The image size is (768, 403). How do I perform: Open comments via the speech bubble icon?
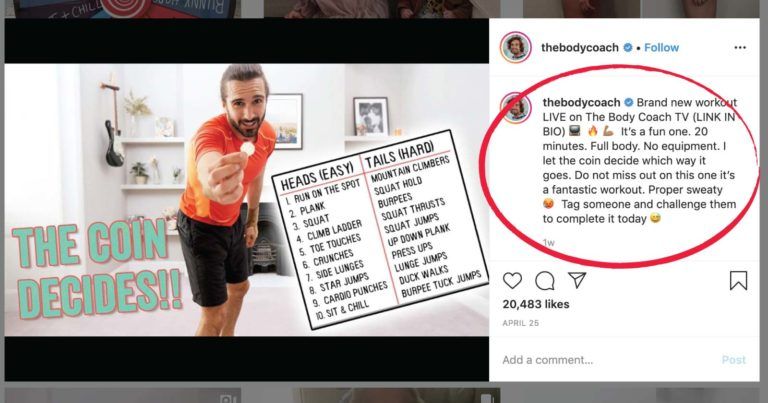pyautogui.click(x=545, y=281)
